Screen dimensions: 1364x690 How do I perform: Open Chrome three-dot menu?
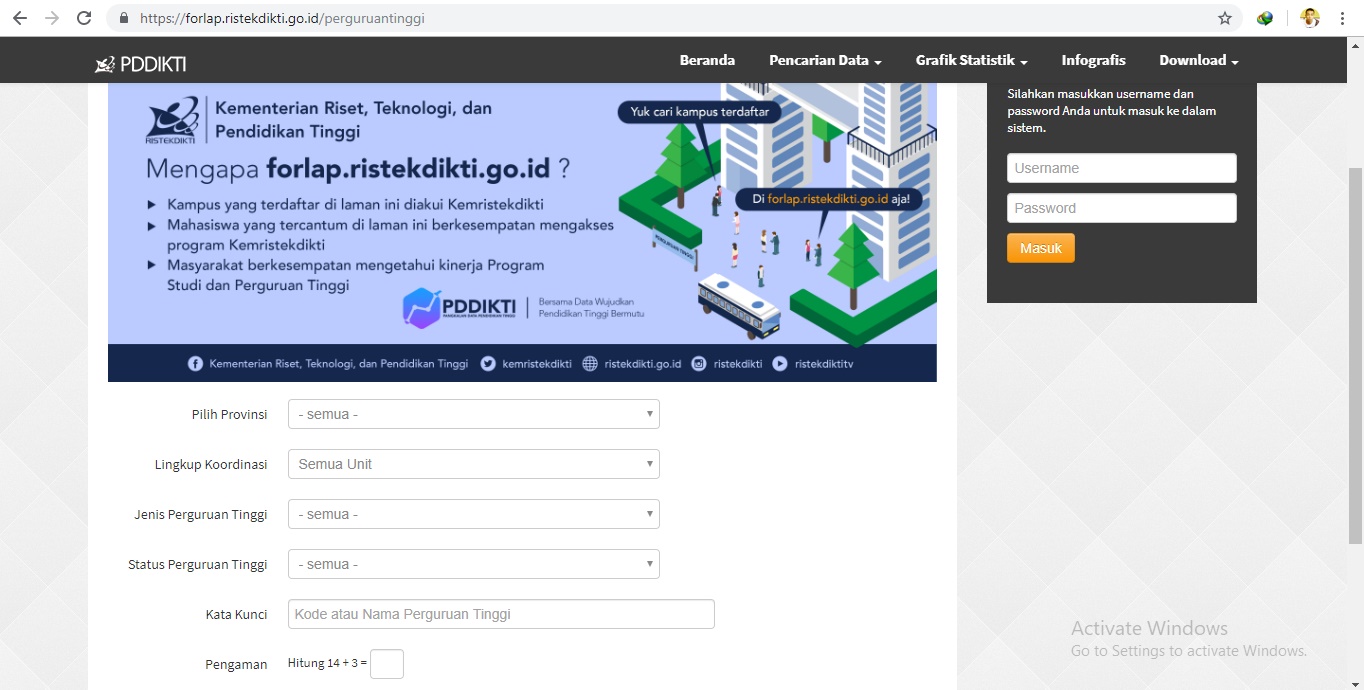tap(1342, 18)
